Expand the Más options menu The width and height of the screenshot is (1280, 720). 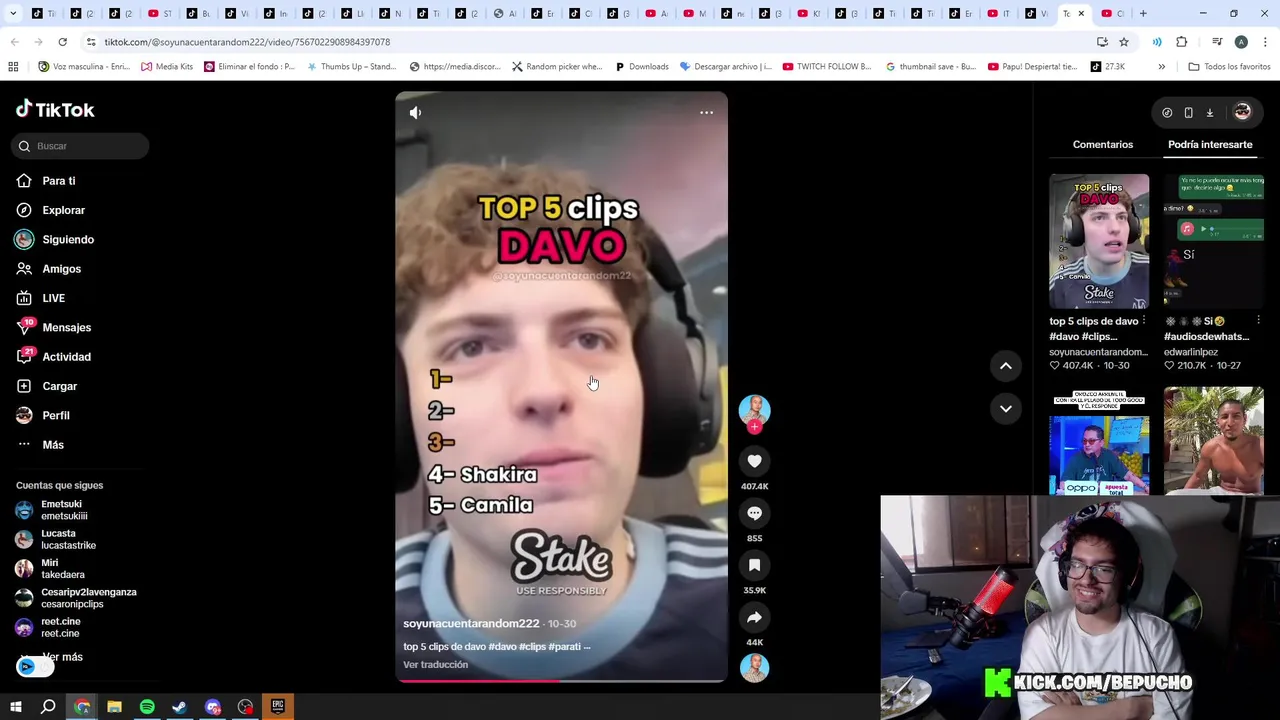coord(52,445)
